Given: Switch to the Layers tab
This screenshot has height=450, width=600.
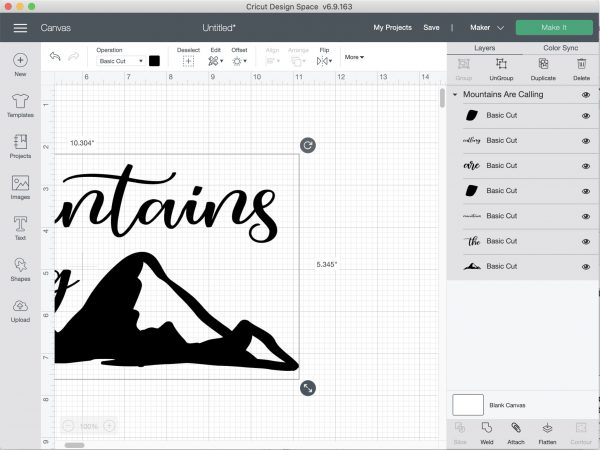Looking at the screenshot, I should (484, 48).
